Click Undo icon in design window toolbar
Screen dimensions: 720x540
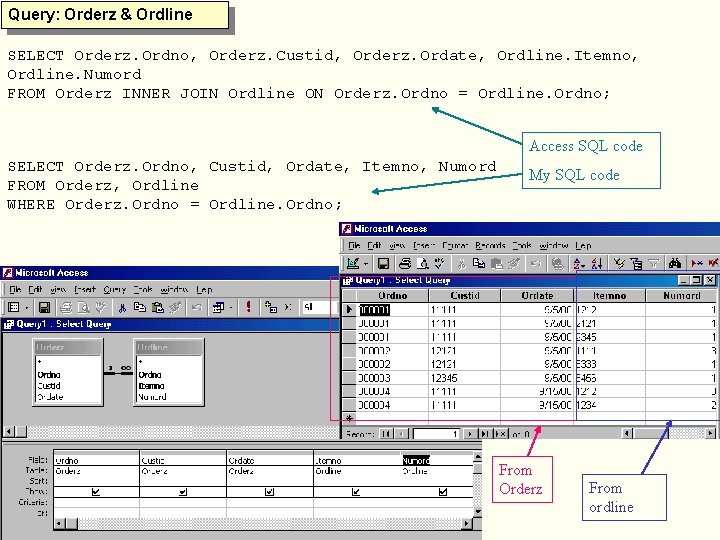pyautogui.click(x=197, y=307)
